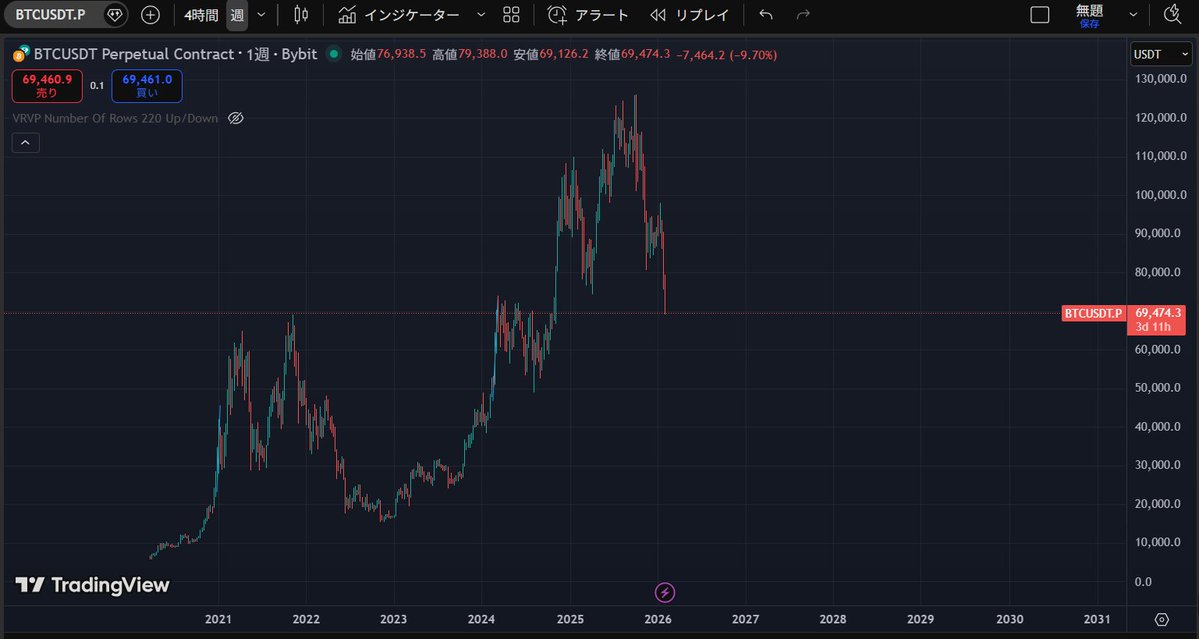Click the layout grid selection icon
1199x639 pixels.
[x=510, y=15]
